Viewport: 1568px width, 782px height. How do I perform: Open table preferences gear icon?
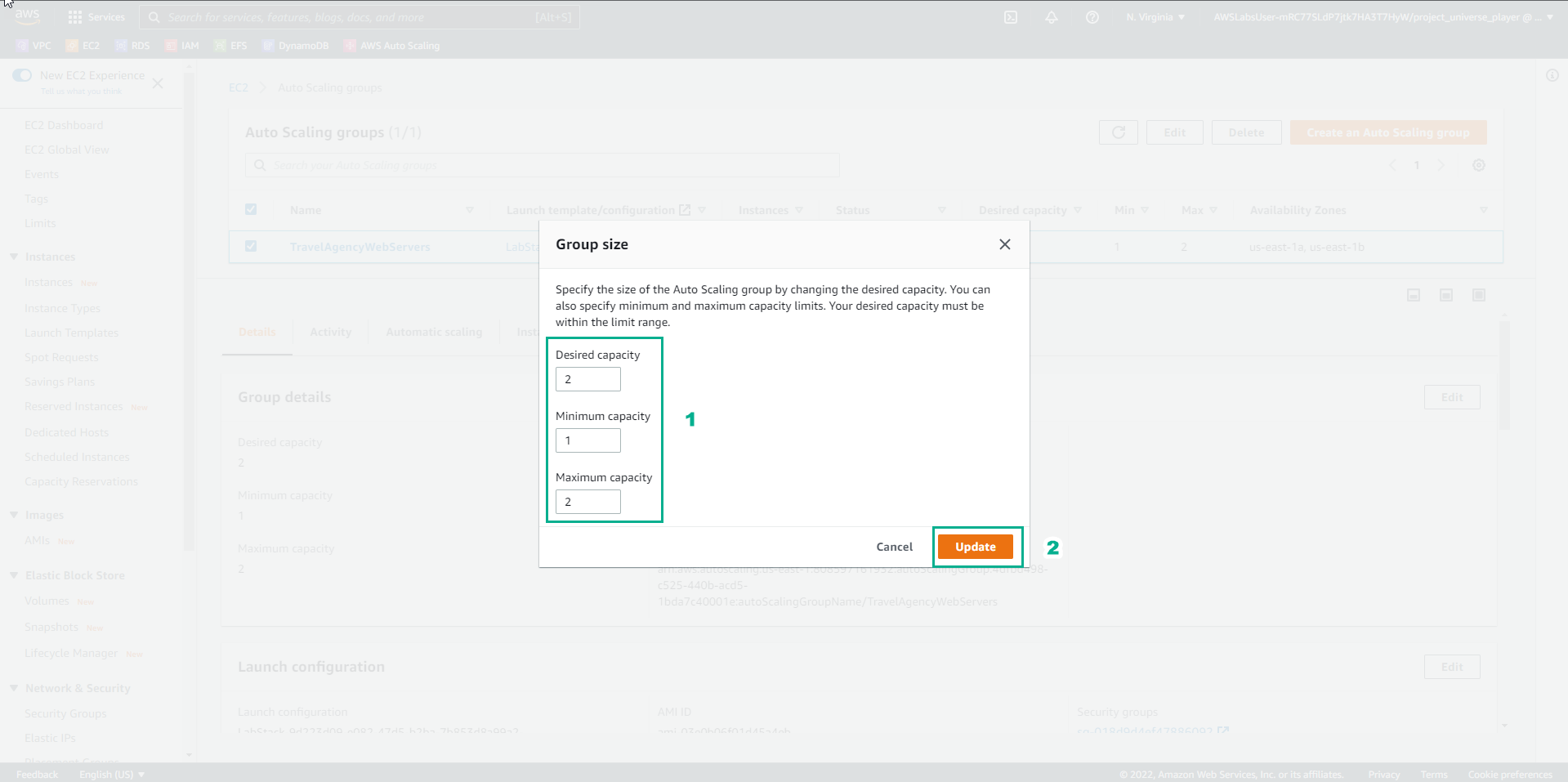pyautogui.click(x=1479, y=165)
